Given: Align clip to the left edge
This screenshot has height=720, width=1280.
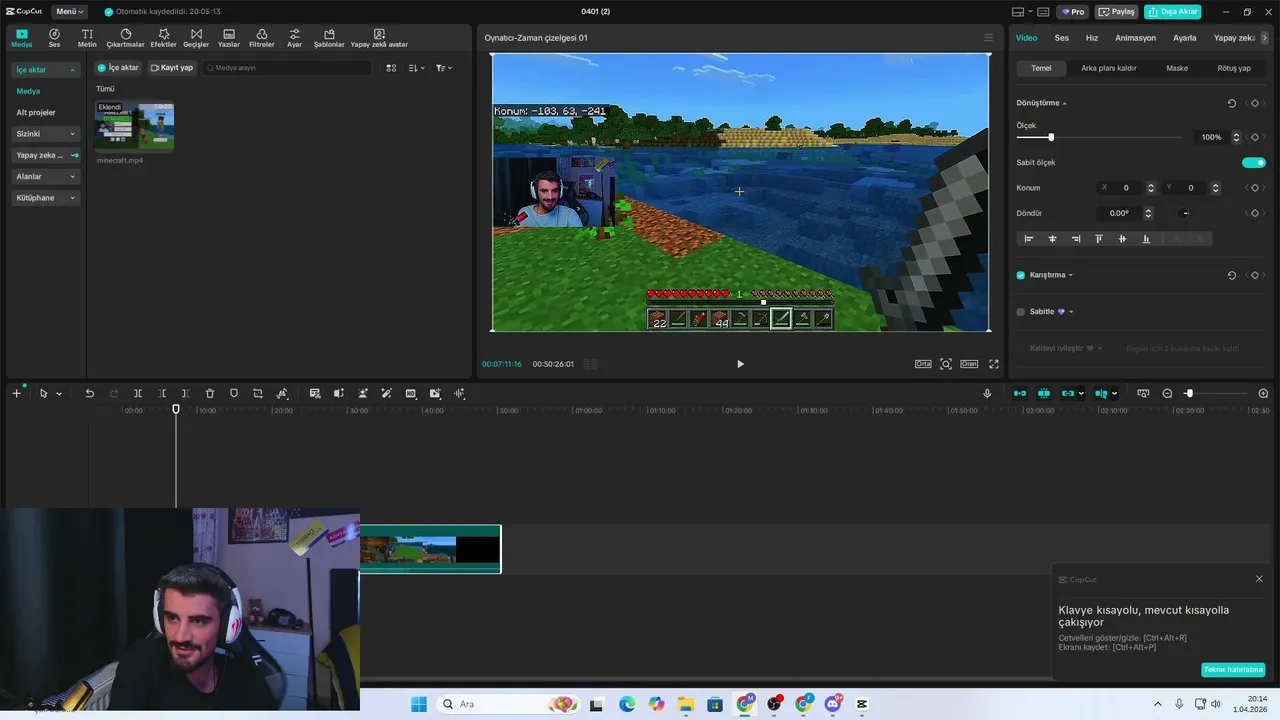Looking at the screenshot, I should tap(1029, 239).
